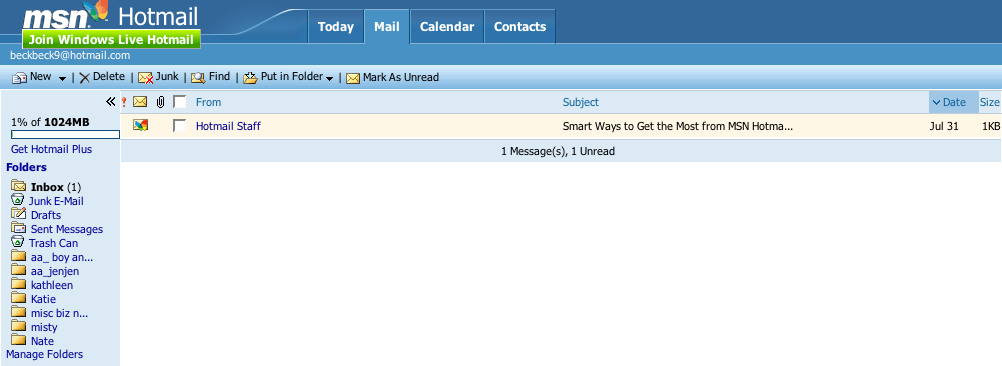The width and height of the screenshot is (1002, 366).
Task: Click the aa_ boy an... folder icon
Action: point(19,257)
